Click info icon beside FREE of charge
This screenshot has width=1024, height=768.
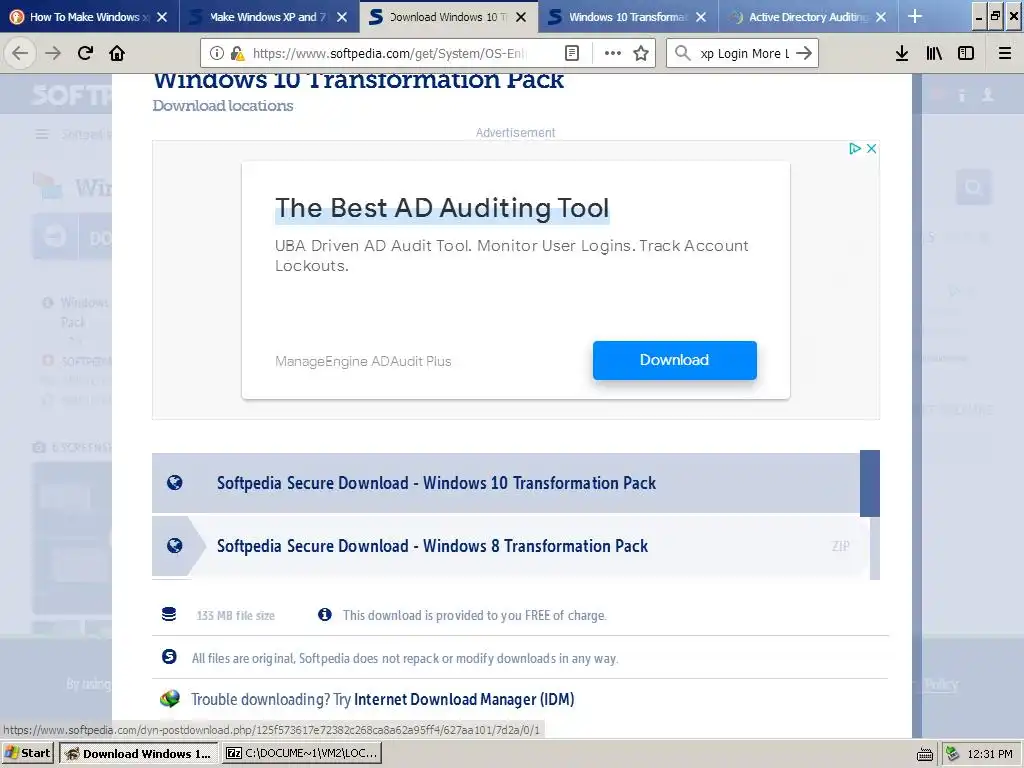tap(325, 615)
